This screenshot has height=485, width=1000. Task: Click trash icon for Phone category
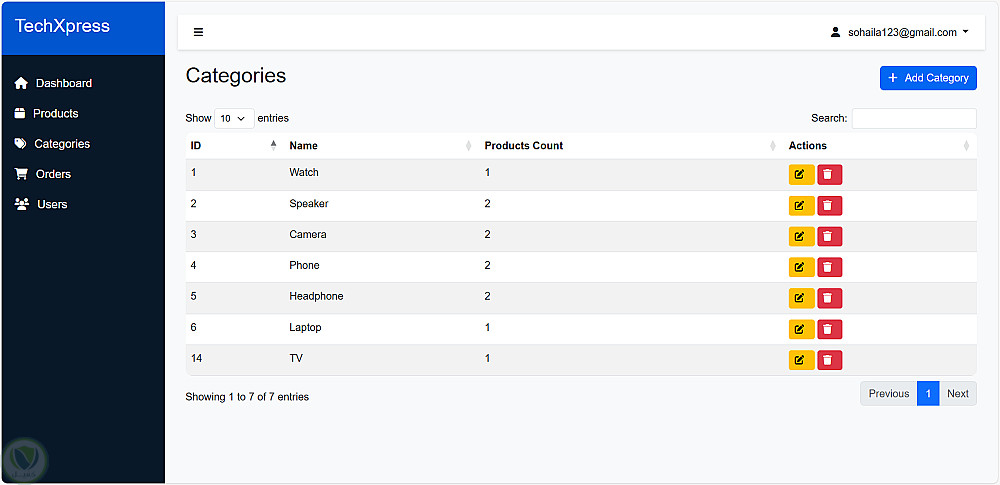829,267
